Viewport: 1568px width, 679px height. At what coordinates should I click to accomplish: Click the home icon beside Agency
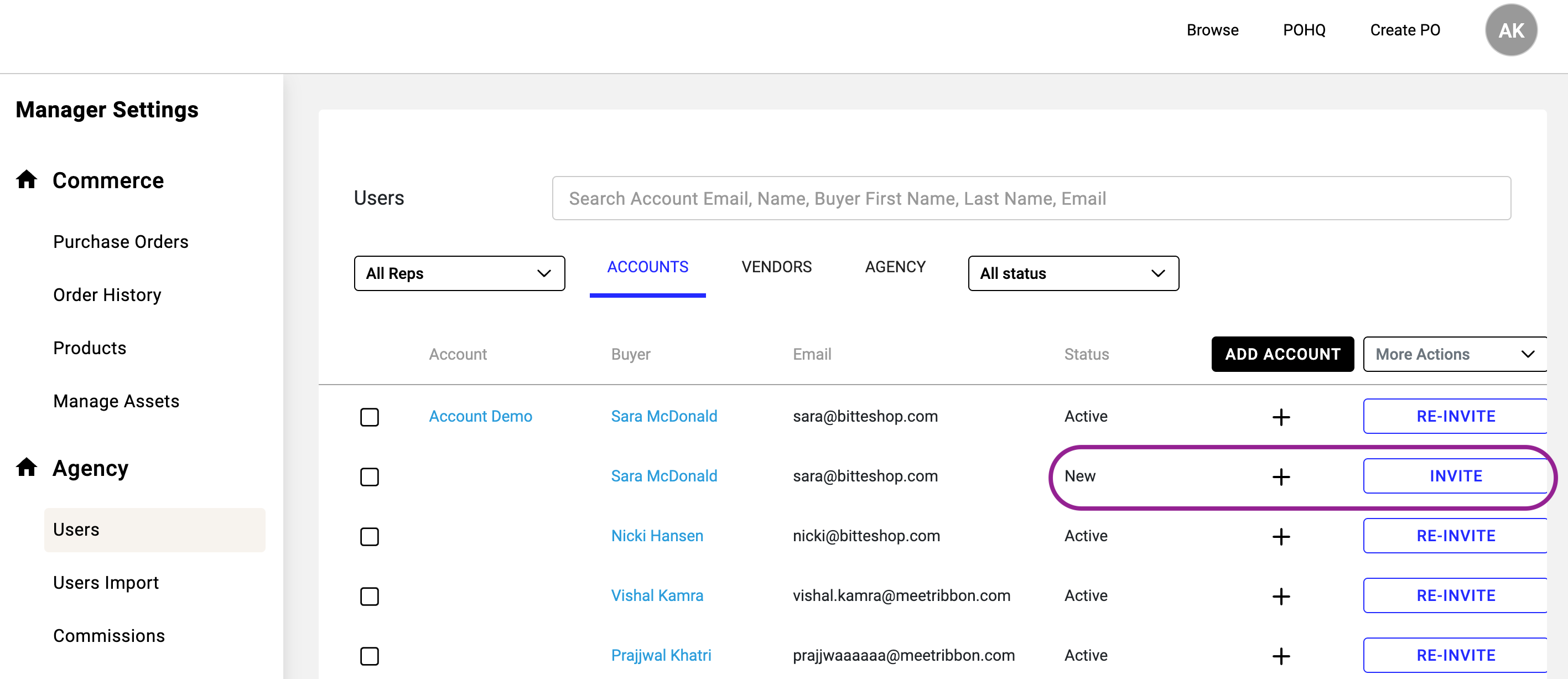tap(26, 467)
